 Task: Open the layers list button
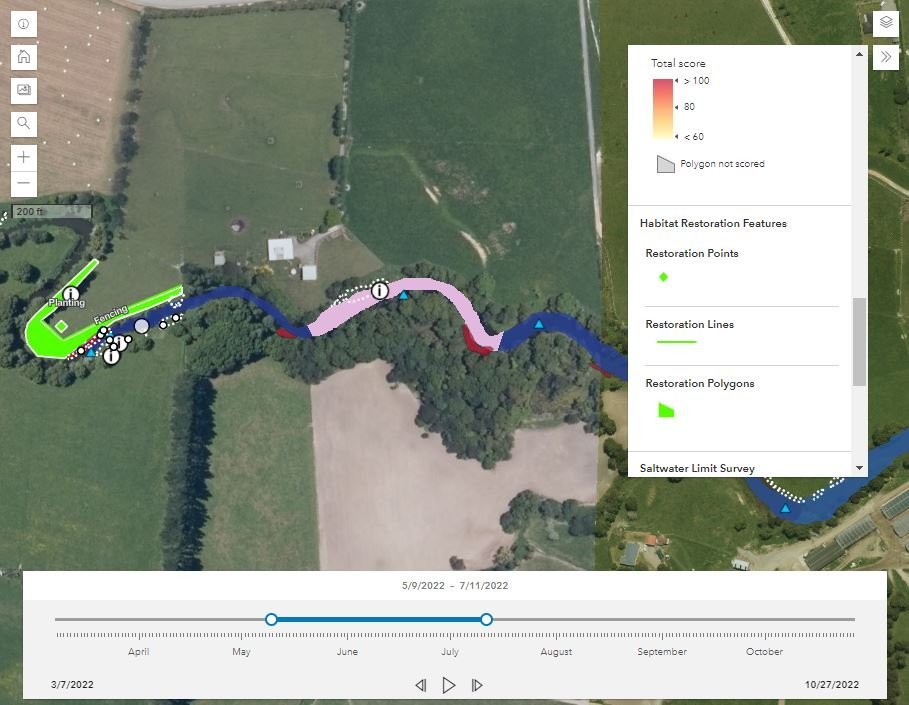coord(886,24)
